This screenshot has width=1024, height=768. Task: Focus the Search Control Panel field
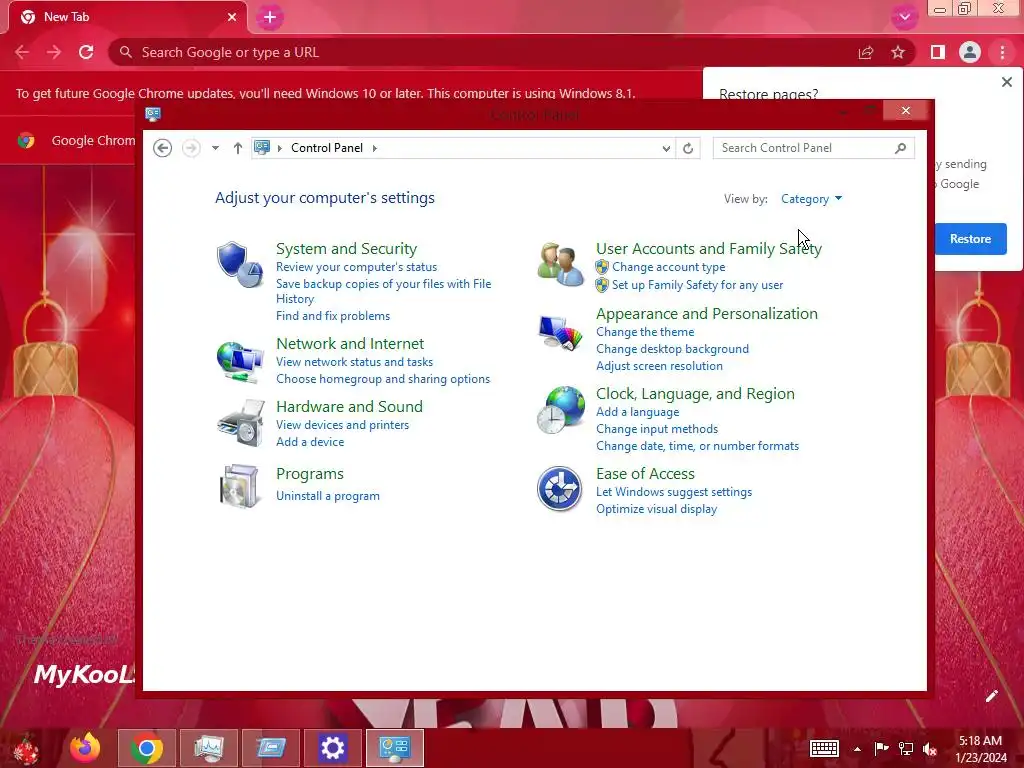coord(813,148)
